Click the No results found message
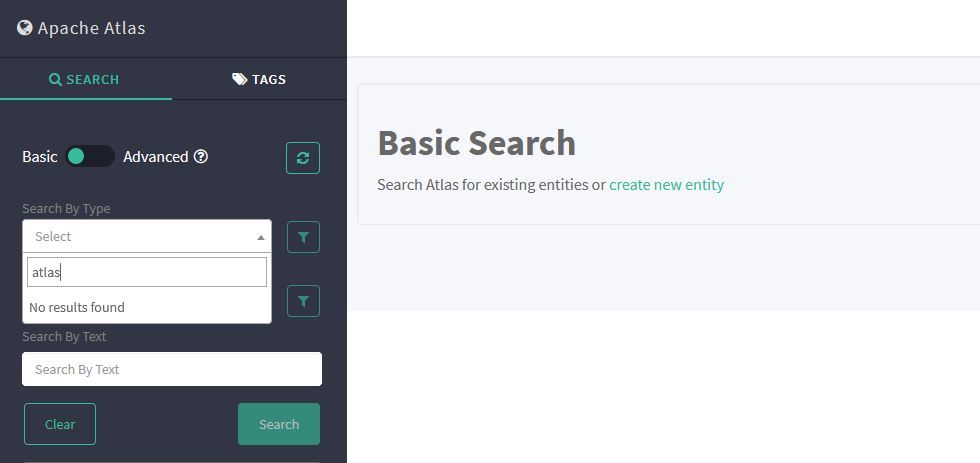The image size is (980, 463). pos(77,307)
